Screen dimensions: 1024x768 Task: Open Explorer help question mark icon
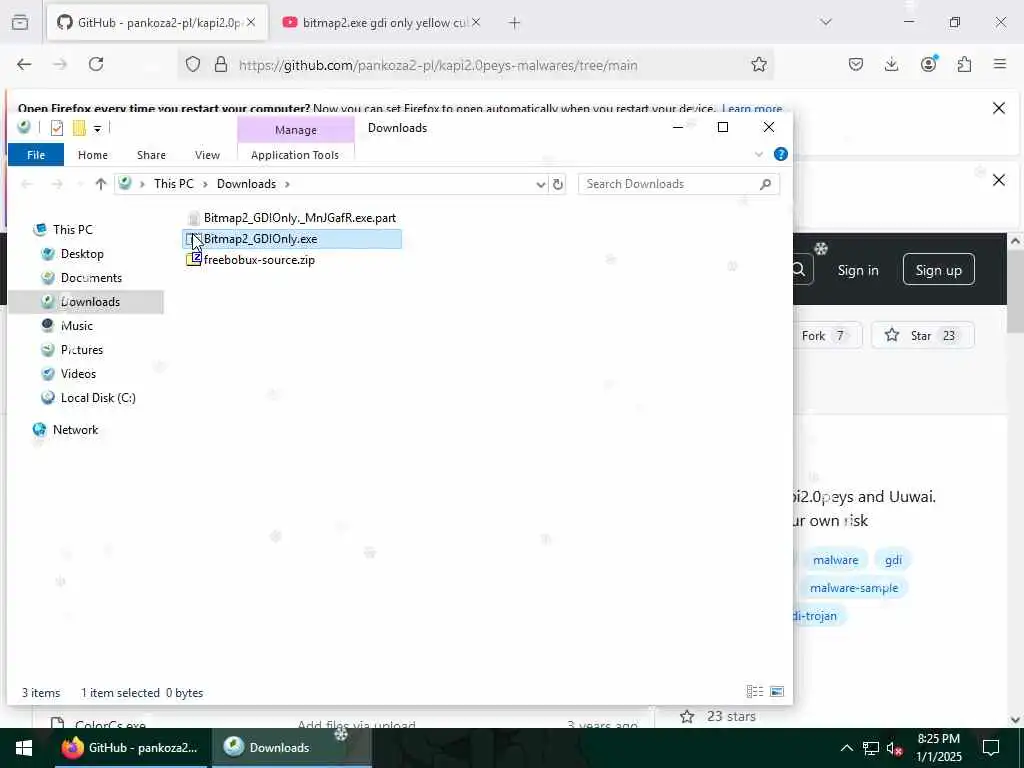(x=780, y=154)
